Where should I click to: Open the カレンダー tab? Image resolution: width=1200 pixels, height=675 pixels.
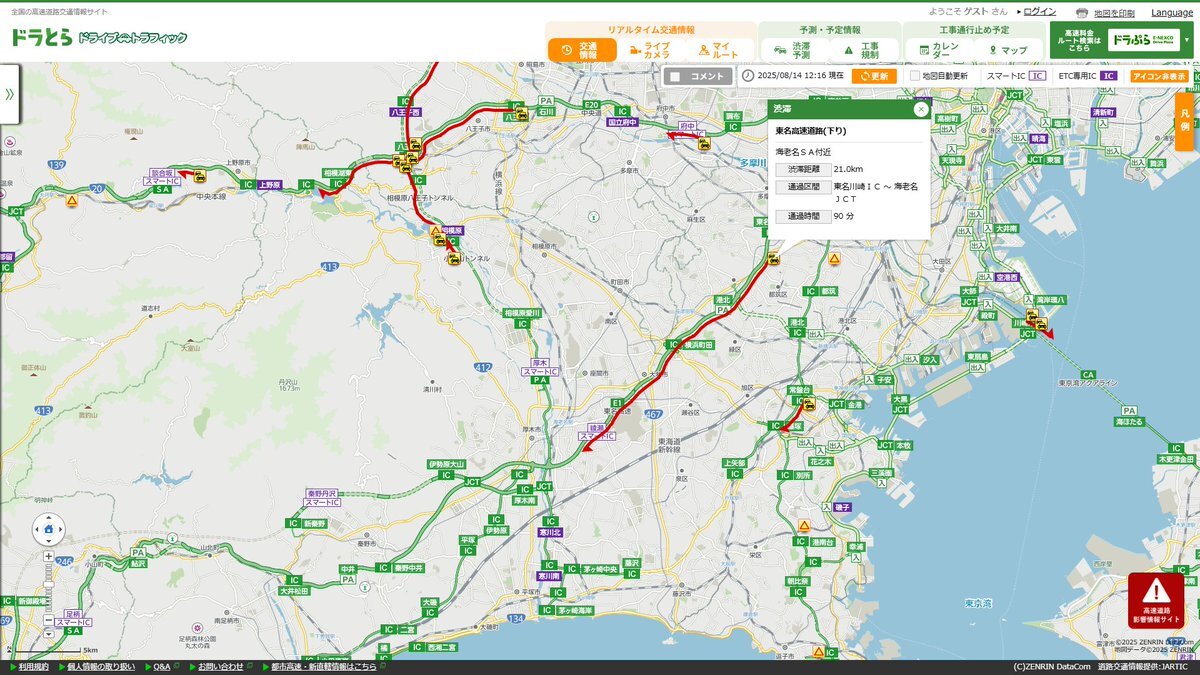tap(938, 50)
